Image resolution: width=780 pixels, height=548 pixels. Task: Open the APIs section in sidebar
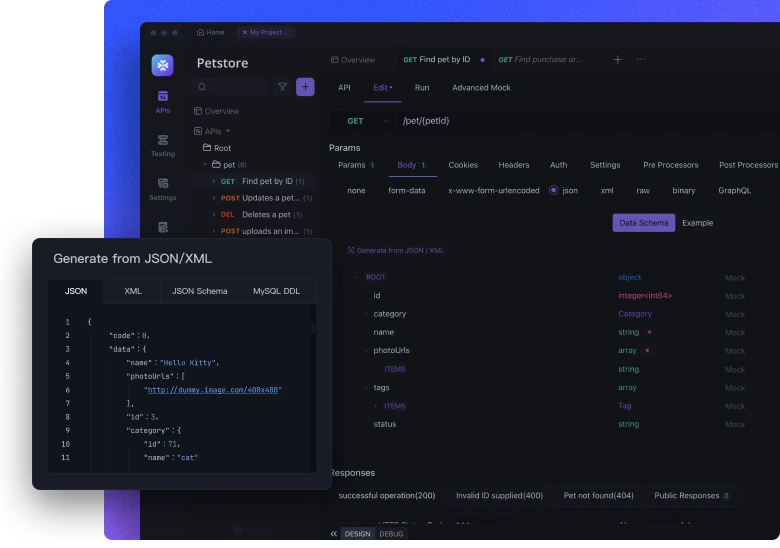[162, 101]
